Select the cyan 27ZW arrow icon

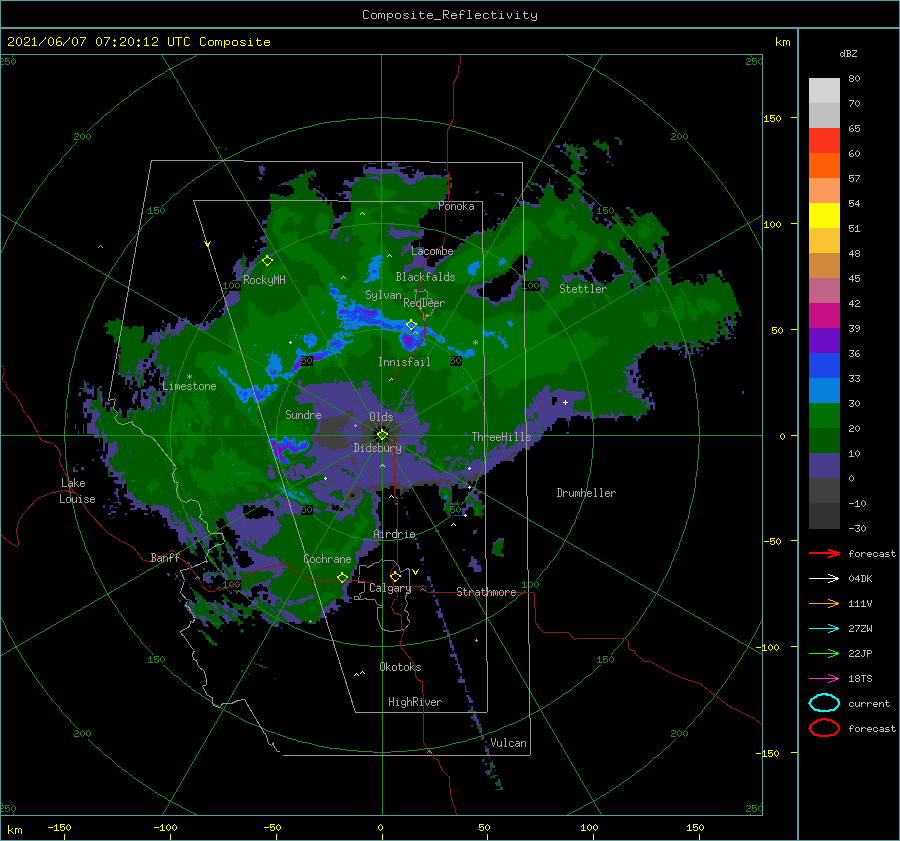pos(824,629)
